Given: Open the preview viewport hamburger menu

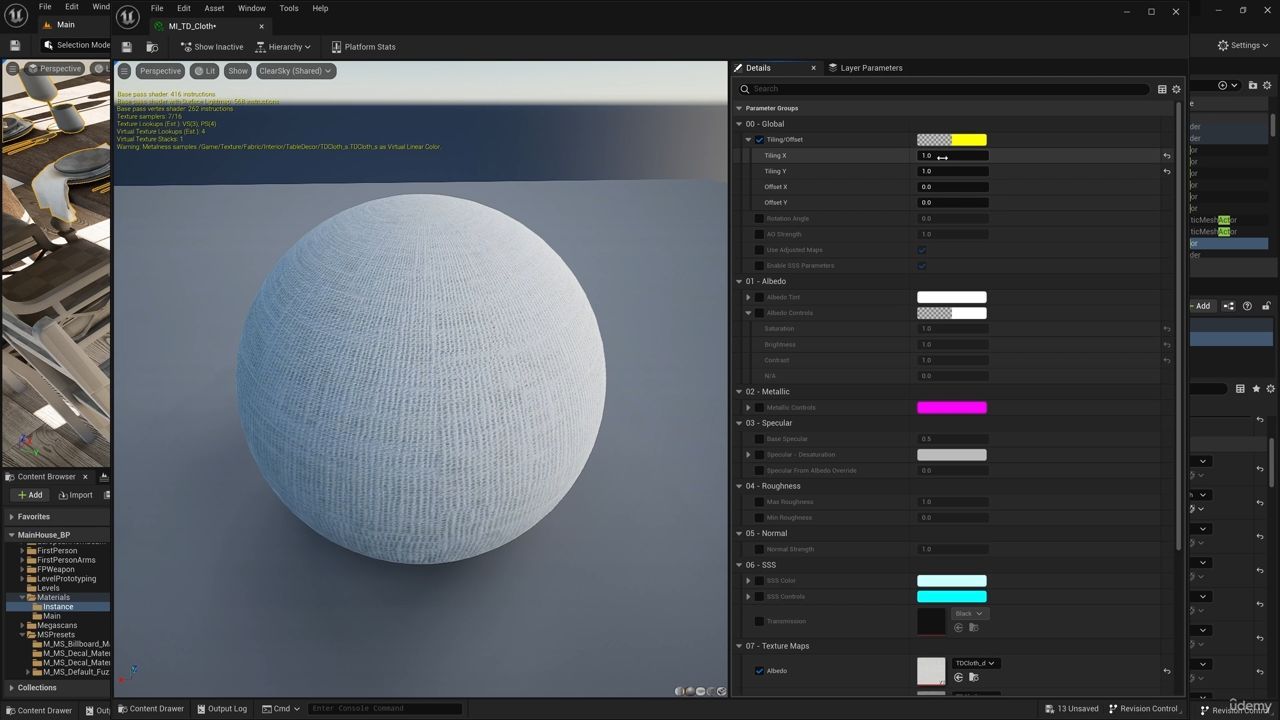Looking at the screenshot, I should tap(124, 71).
